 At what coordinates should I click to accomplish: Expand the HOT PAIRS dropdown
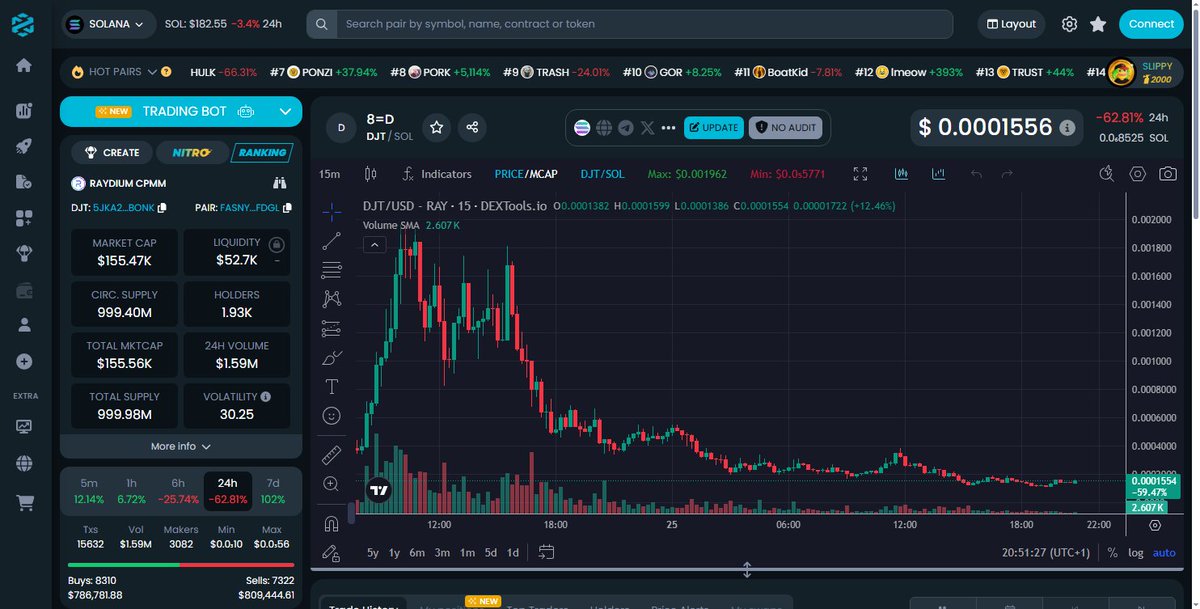coord(152,72)
